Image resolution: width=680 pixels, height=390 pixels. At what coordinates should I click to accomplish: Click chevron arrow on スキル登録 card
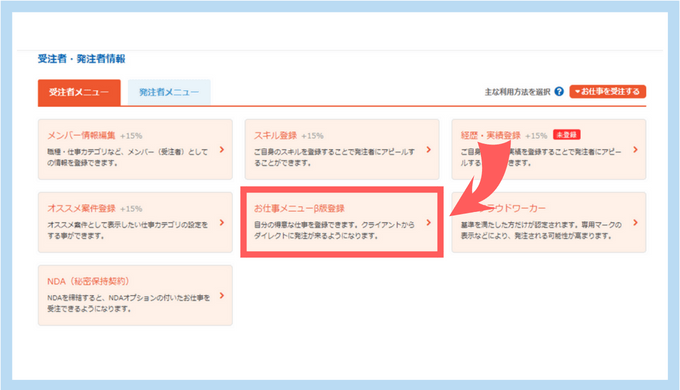(x=428, y=150)
